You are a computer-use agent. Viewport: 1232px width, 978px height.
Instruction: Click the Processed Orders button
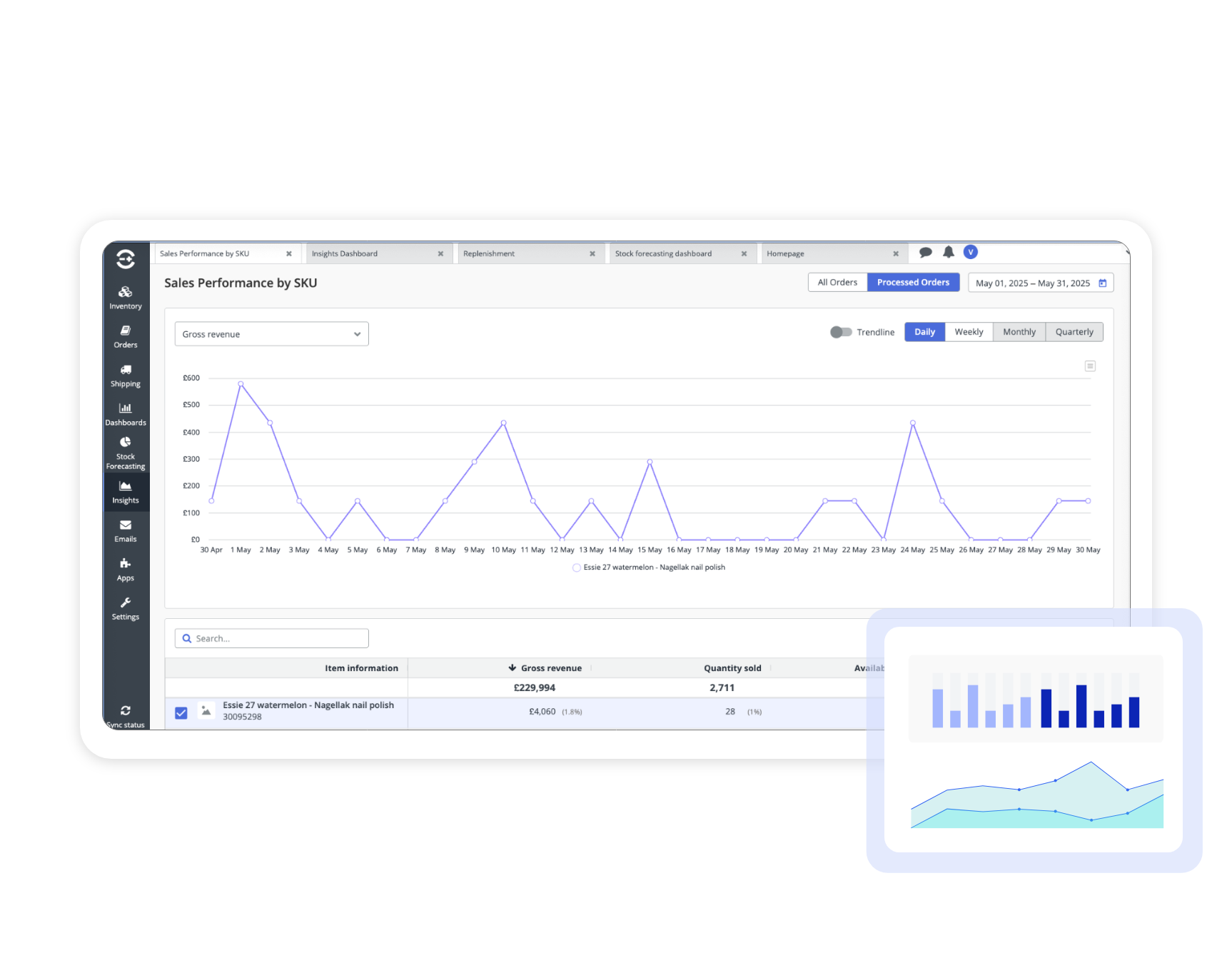pyautogui.click(x=914, y=282)
